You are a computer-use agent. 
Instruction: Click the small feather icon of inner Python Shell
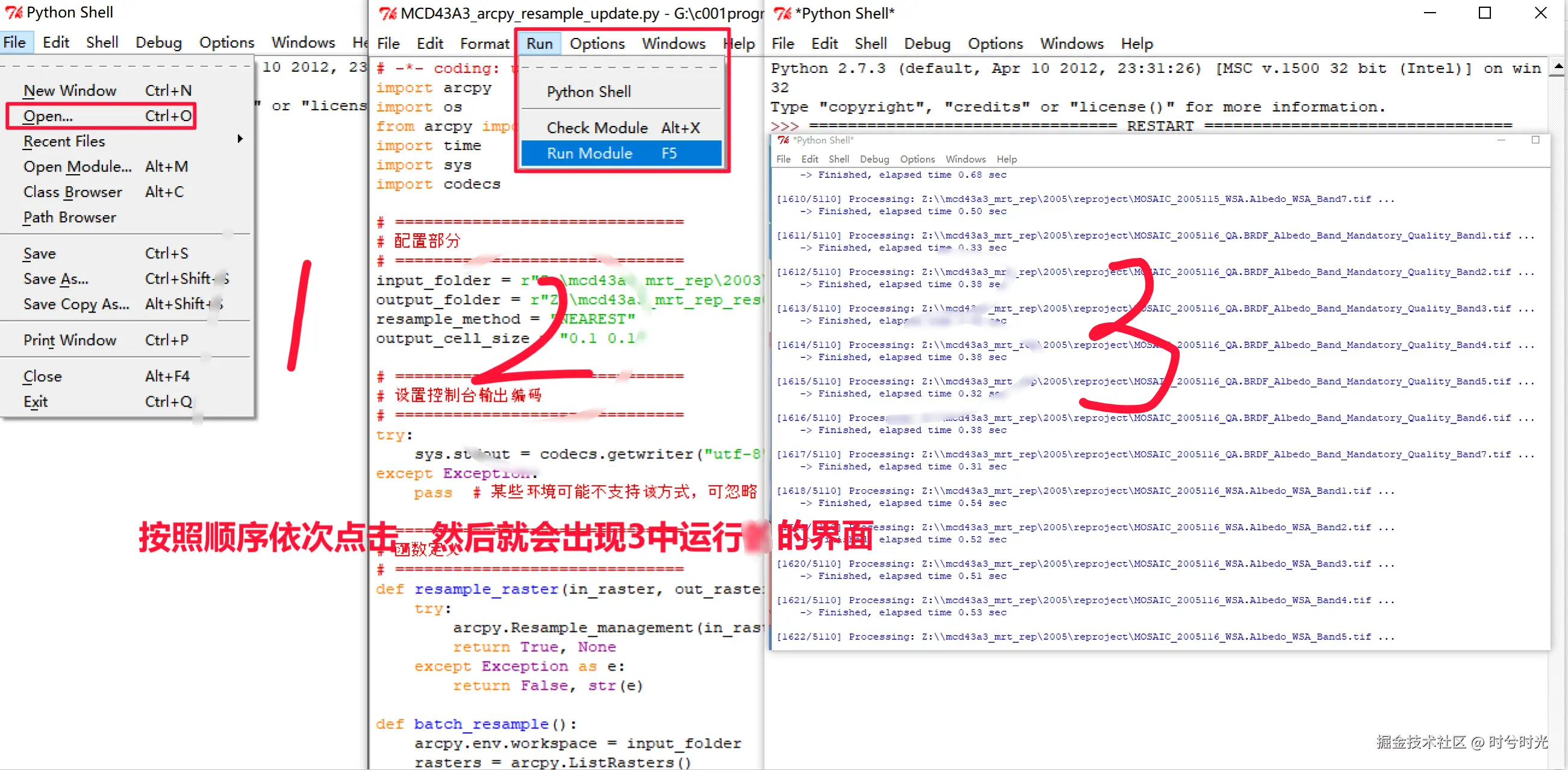pyautogui.click(x=783, y=140)
